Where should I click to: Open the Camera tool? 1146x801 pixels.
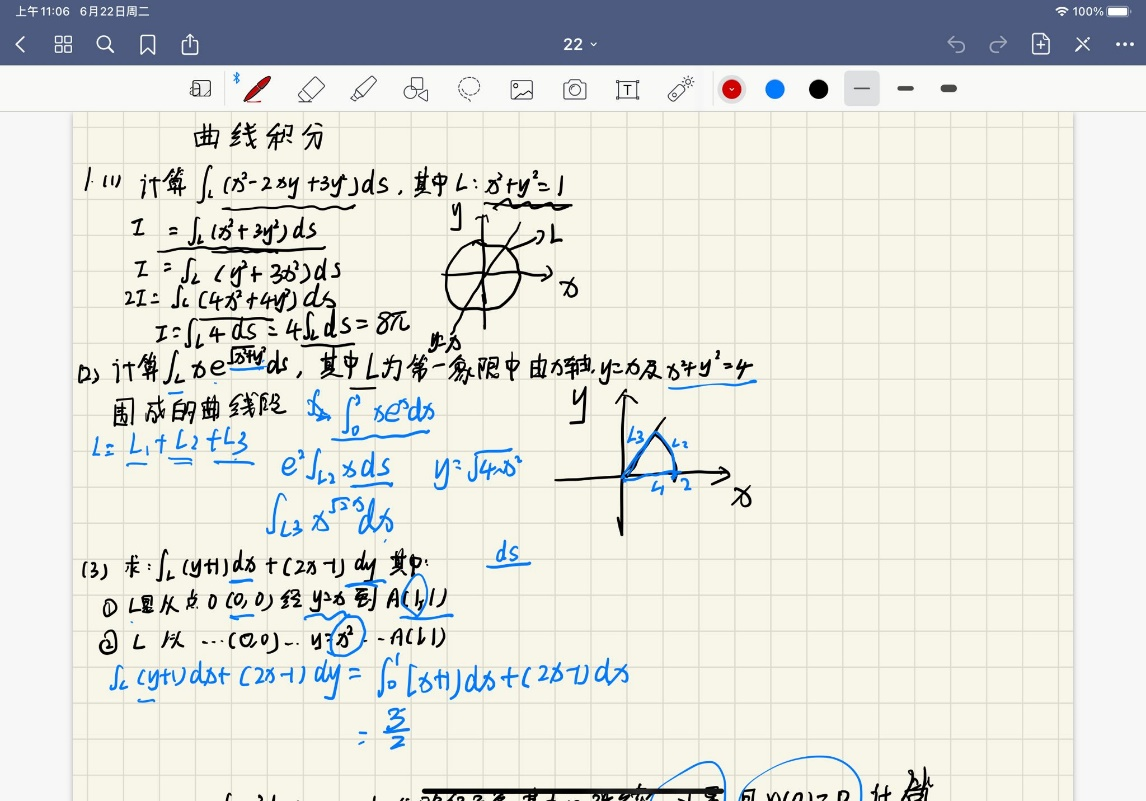(x=575, y=89)
